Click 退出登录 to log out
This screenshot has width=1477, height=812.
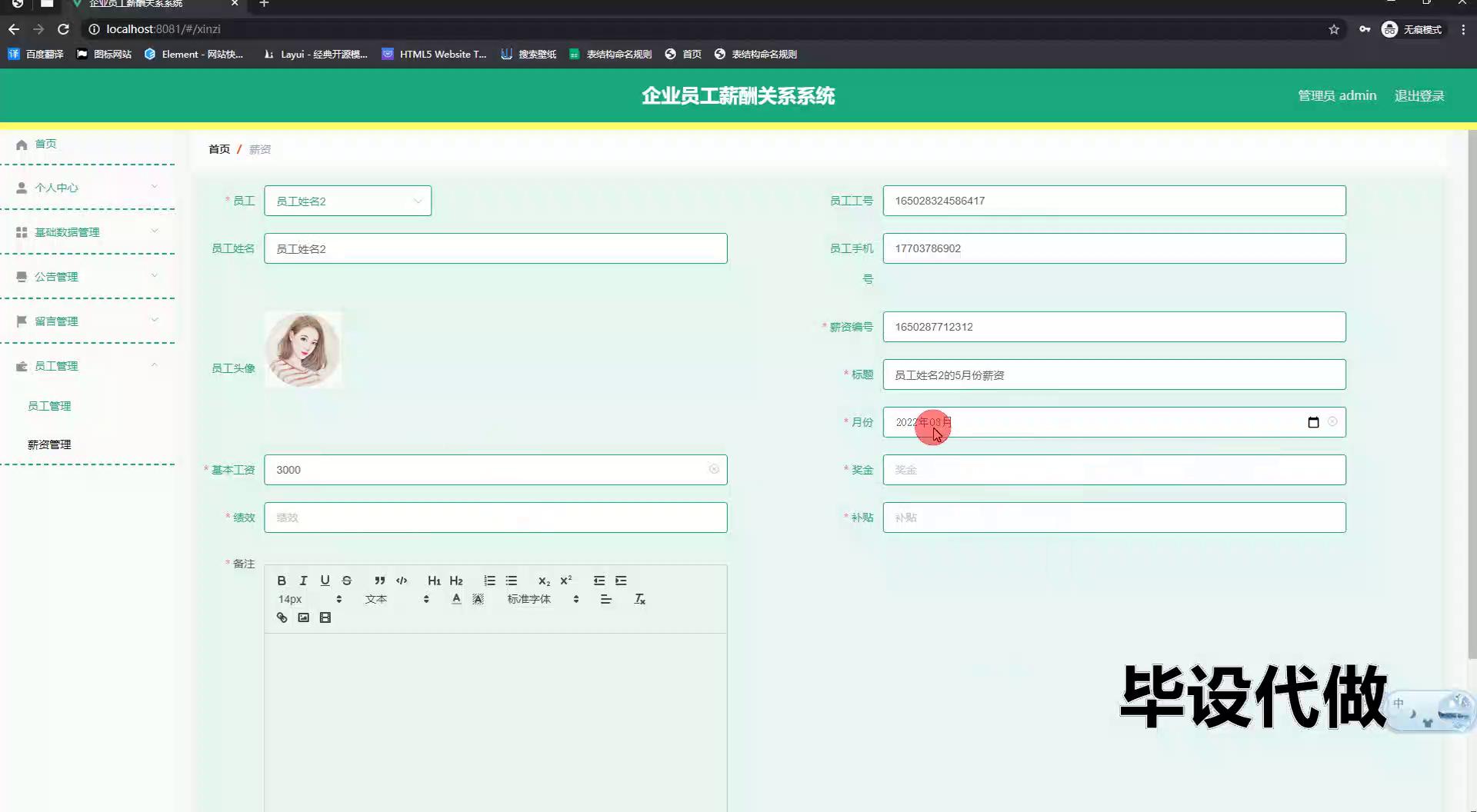pos(1419,95)
